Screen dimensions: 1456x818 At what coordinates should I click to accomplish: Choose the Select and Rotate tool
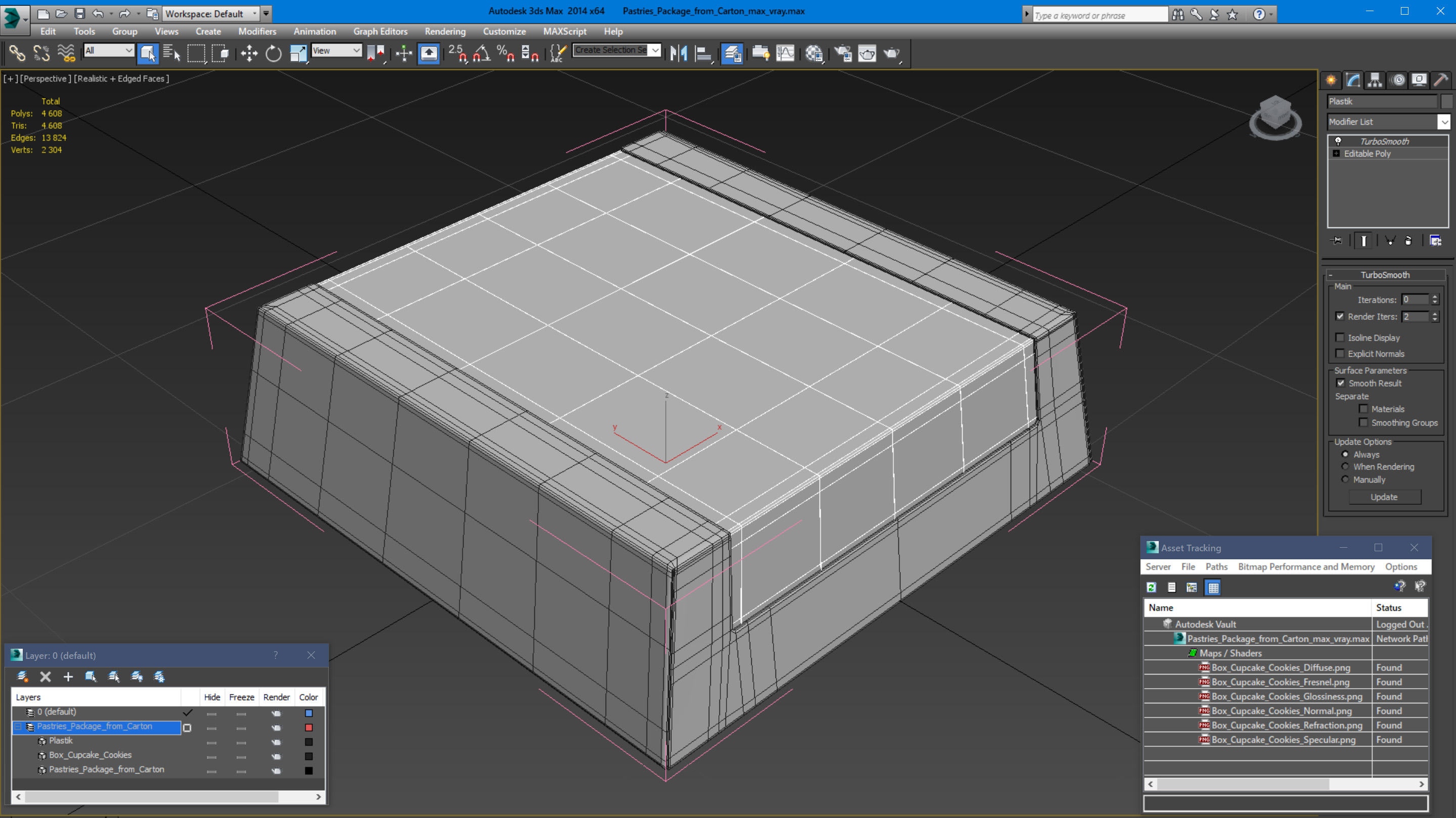(x=274, y=53)
